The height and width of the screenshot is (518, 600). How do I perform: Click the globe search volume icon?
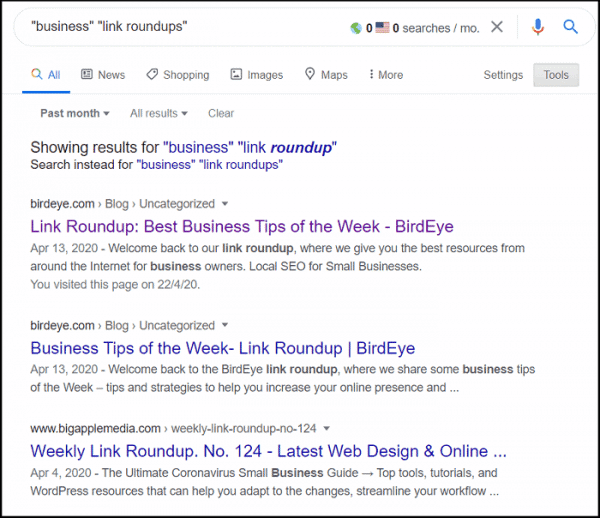point(356,28)
